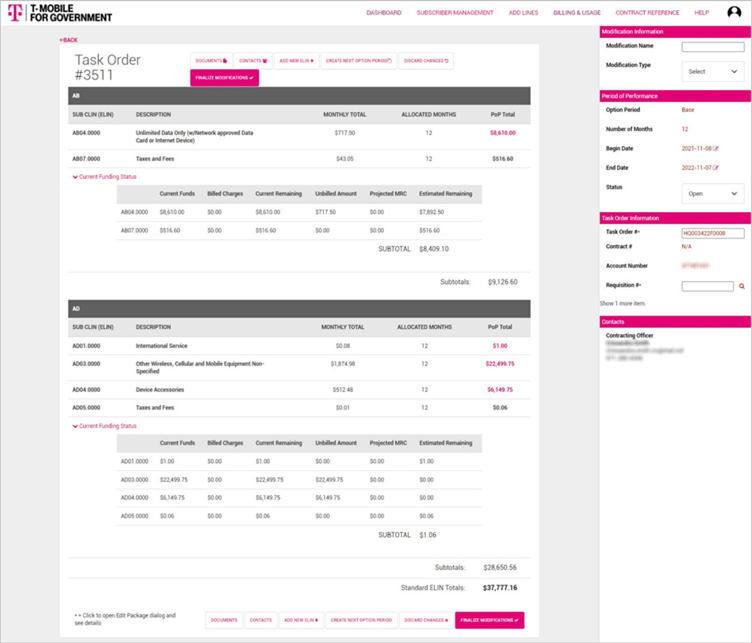This screenshot has width=752, height=643.
Task: Change the Status dropdown set to Open
Action: [713, 194]
